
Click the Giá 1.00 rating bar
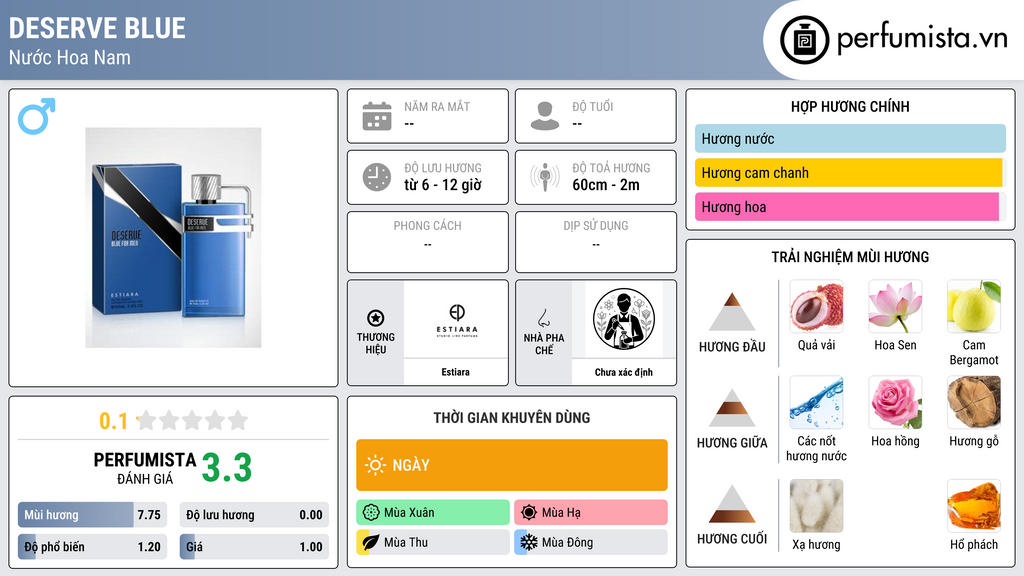coord(254,547)
